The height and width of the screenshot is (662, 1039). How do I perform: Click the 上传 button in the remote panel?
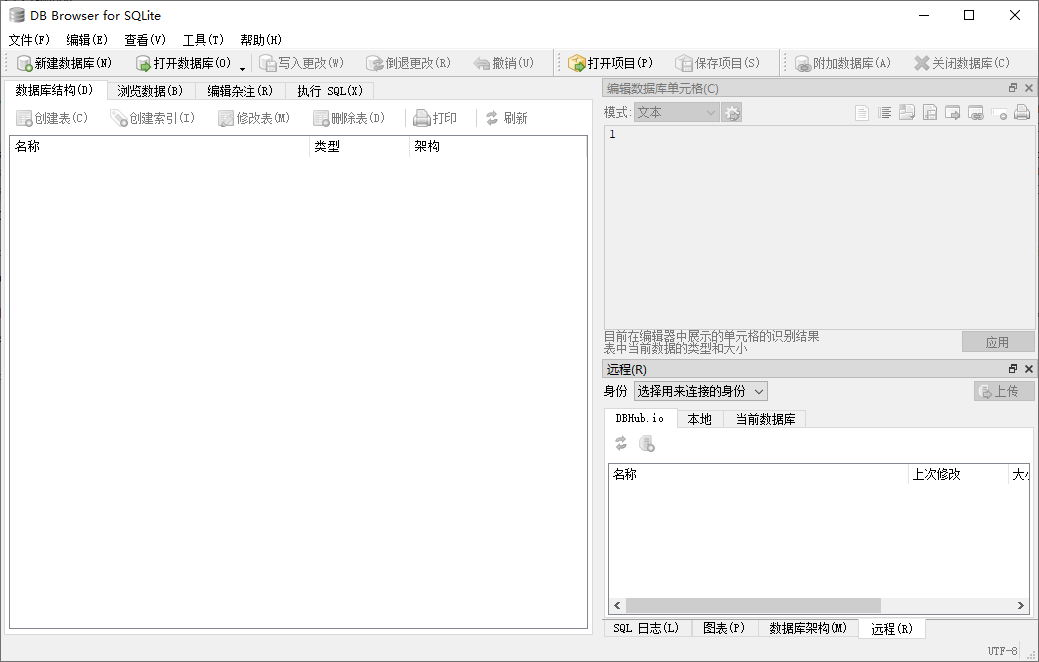tap(1004, 391)
